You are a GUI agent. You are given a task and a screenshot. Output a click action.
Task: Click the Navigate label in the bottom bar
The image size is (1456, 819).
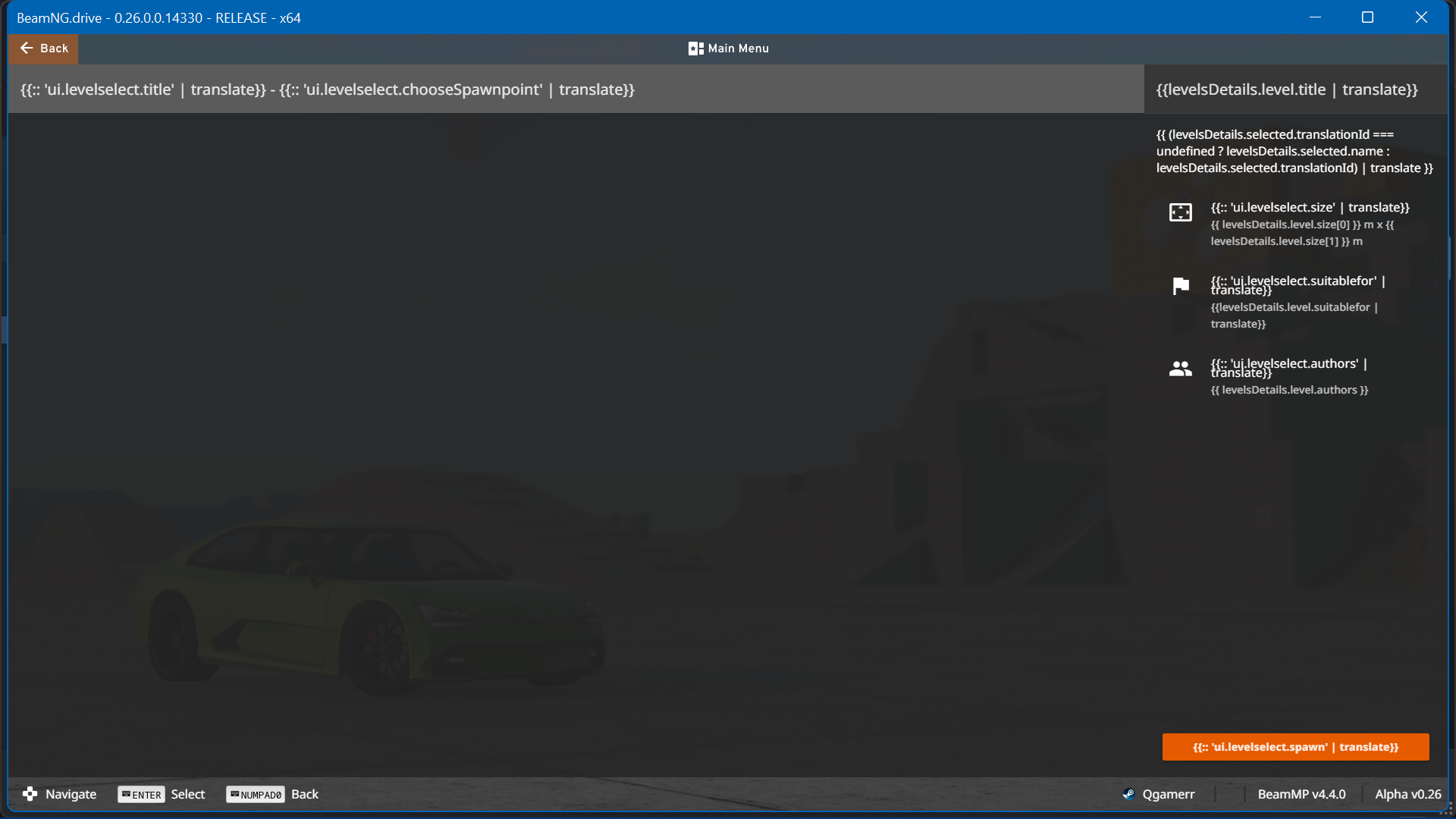(x=71, y=794)
